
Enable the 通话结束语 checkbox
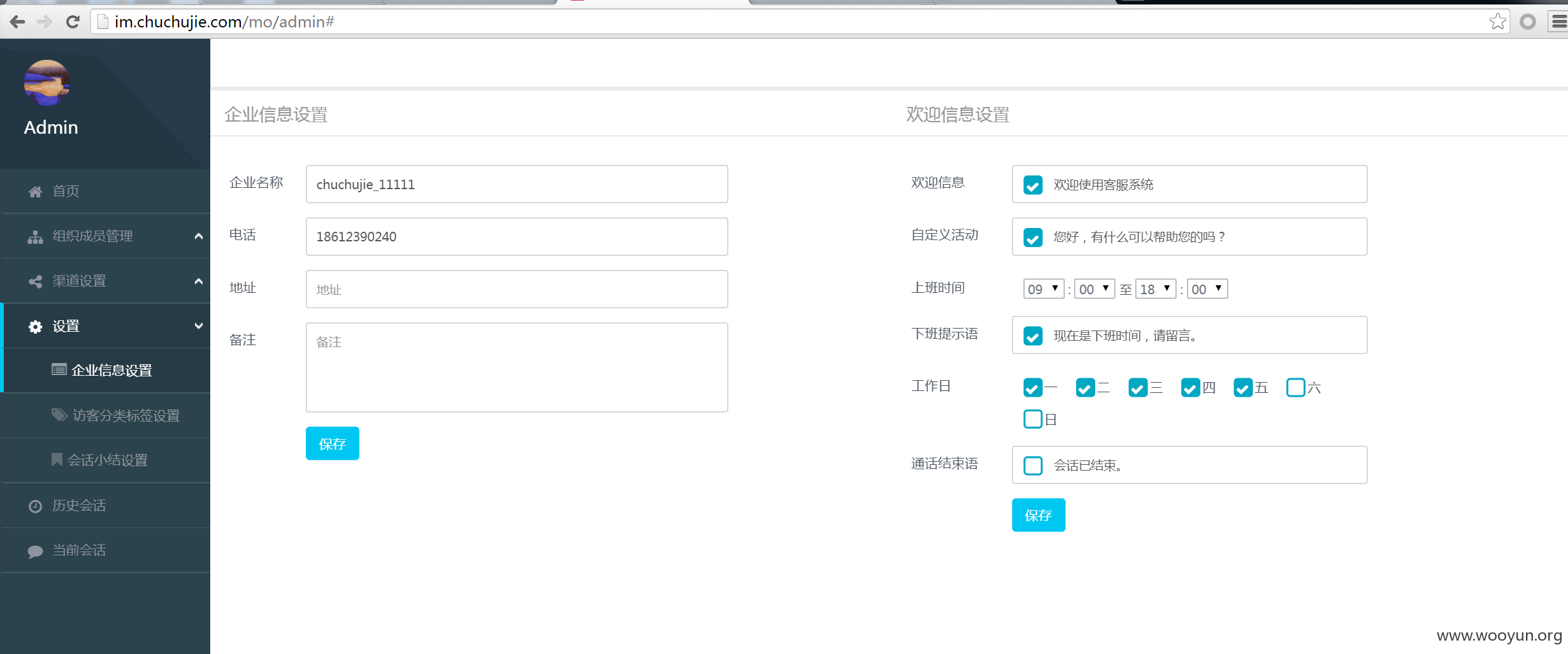tap(1033, 466)
